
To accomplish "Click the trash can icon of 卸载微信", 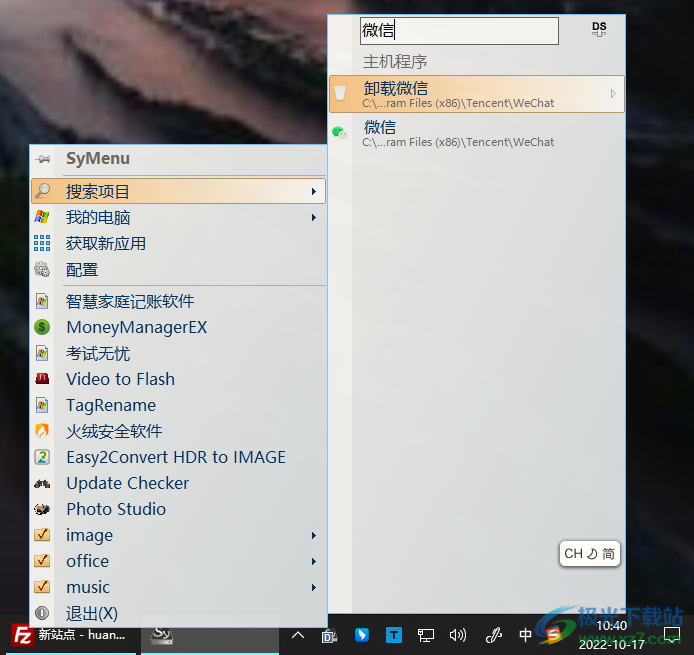I will (340, 93).
